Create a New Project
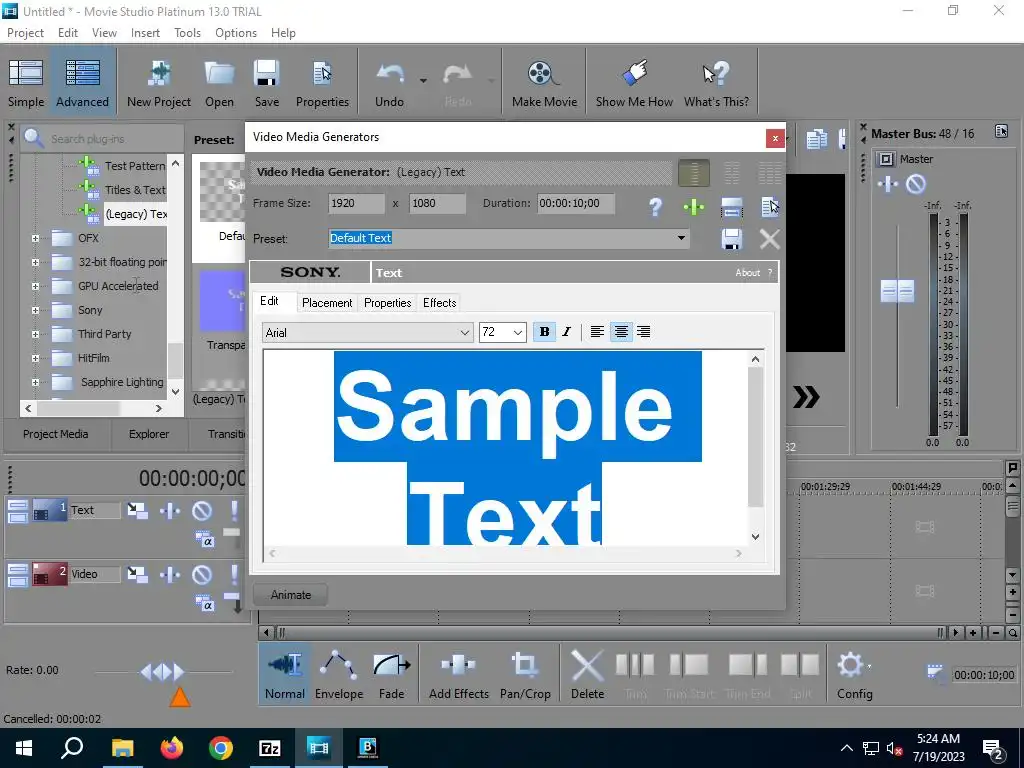The height and width of the screenshot is (768, 1024). tap(159, 83)
